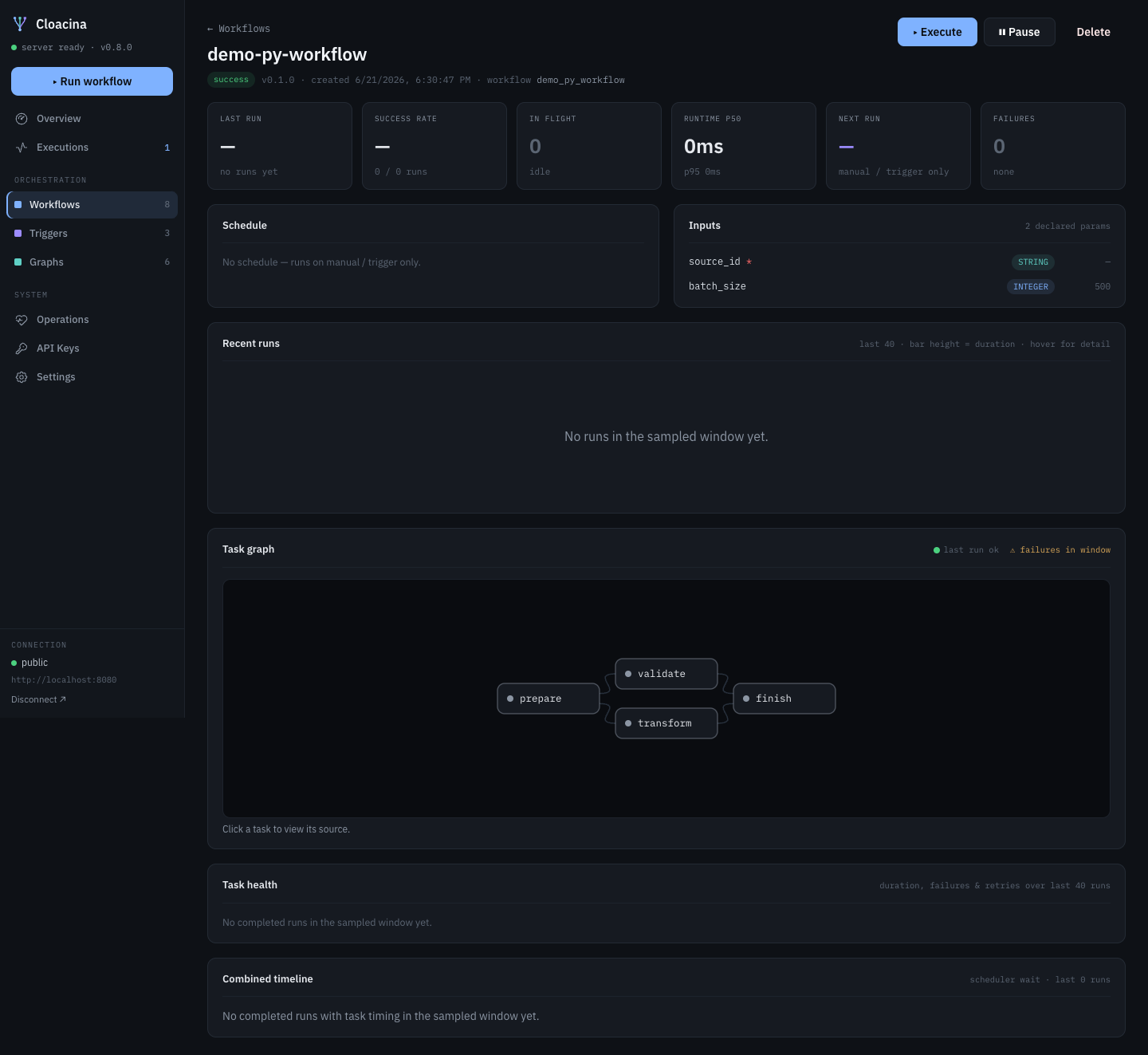Click the Next Run stat card
The width and height of the screenshot is (1148, 1055).
click(898, 146)
